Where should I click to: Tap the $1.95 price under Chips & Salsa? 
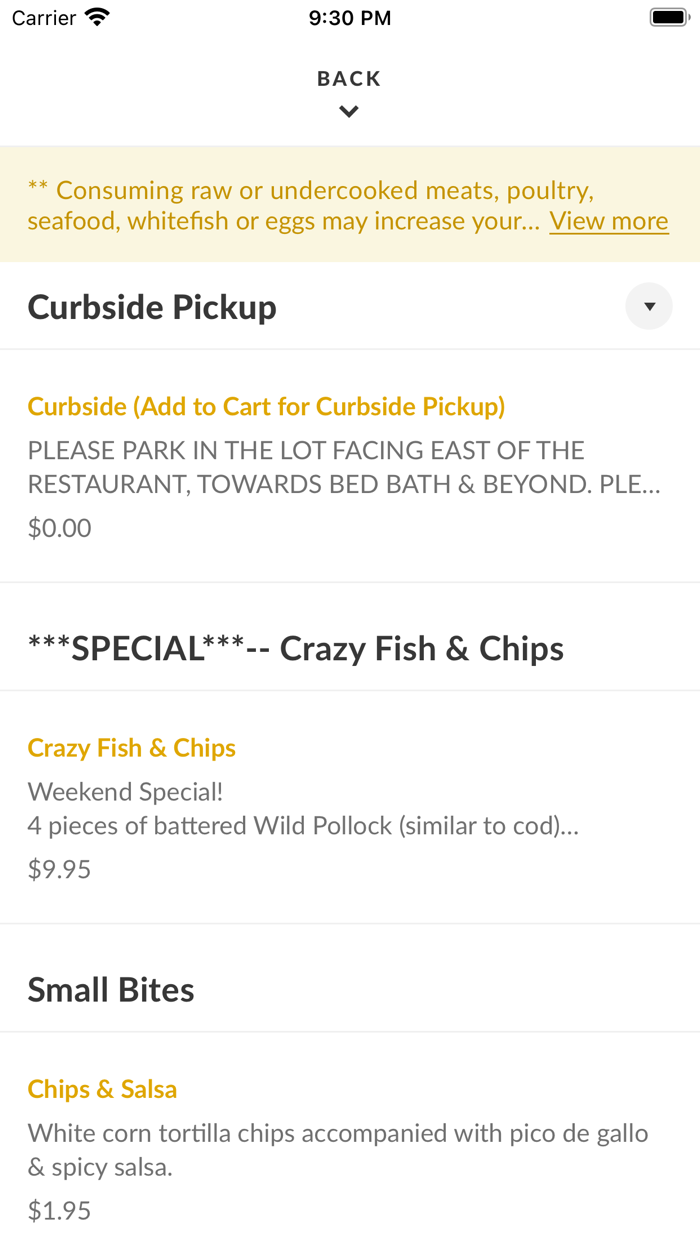59,1210
